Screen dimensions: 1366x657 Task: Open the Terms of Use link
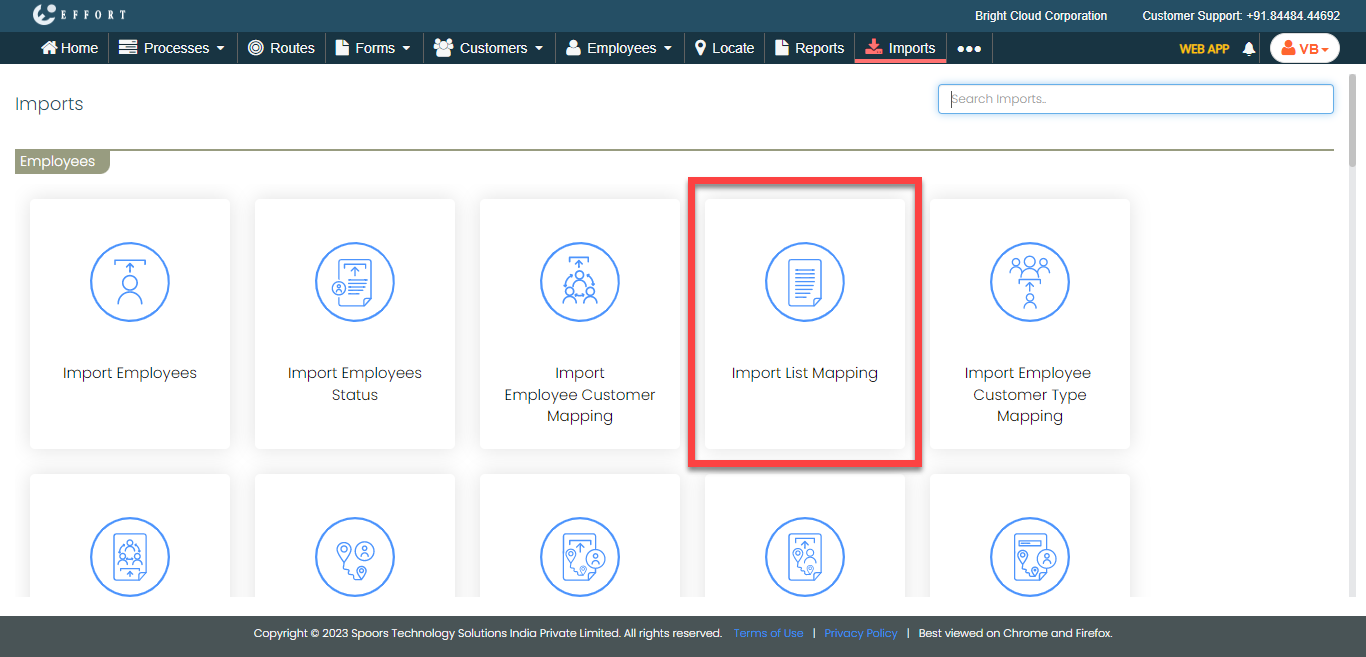pos(768,633)
